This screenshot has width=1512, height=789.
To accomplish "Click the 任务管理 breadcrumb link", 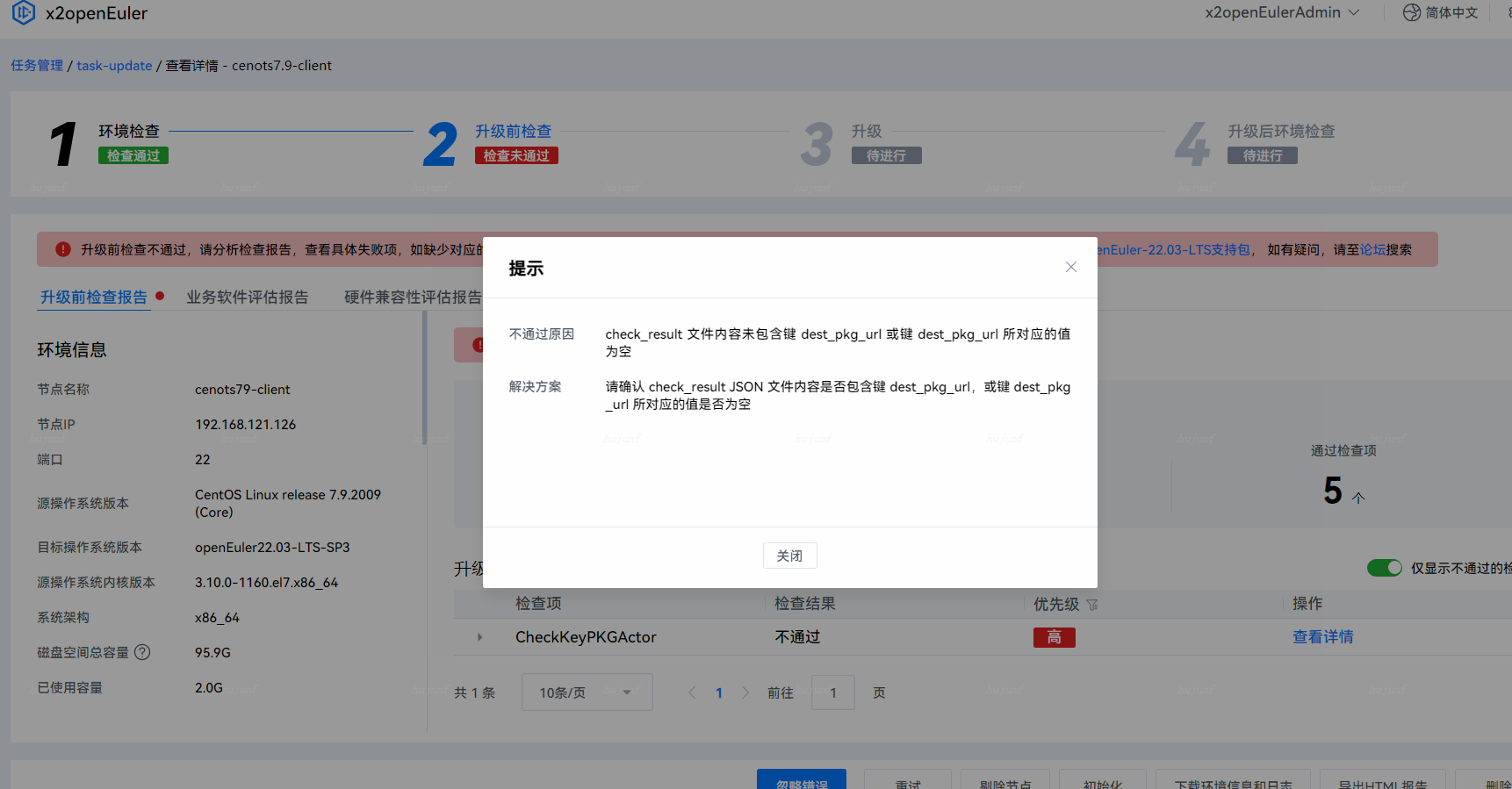I will click(x=37, y=66).
